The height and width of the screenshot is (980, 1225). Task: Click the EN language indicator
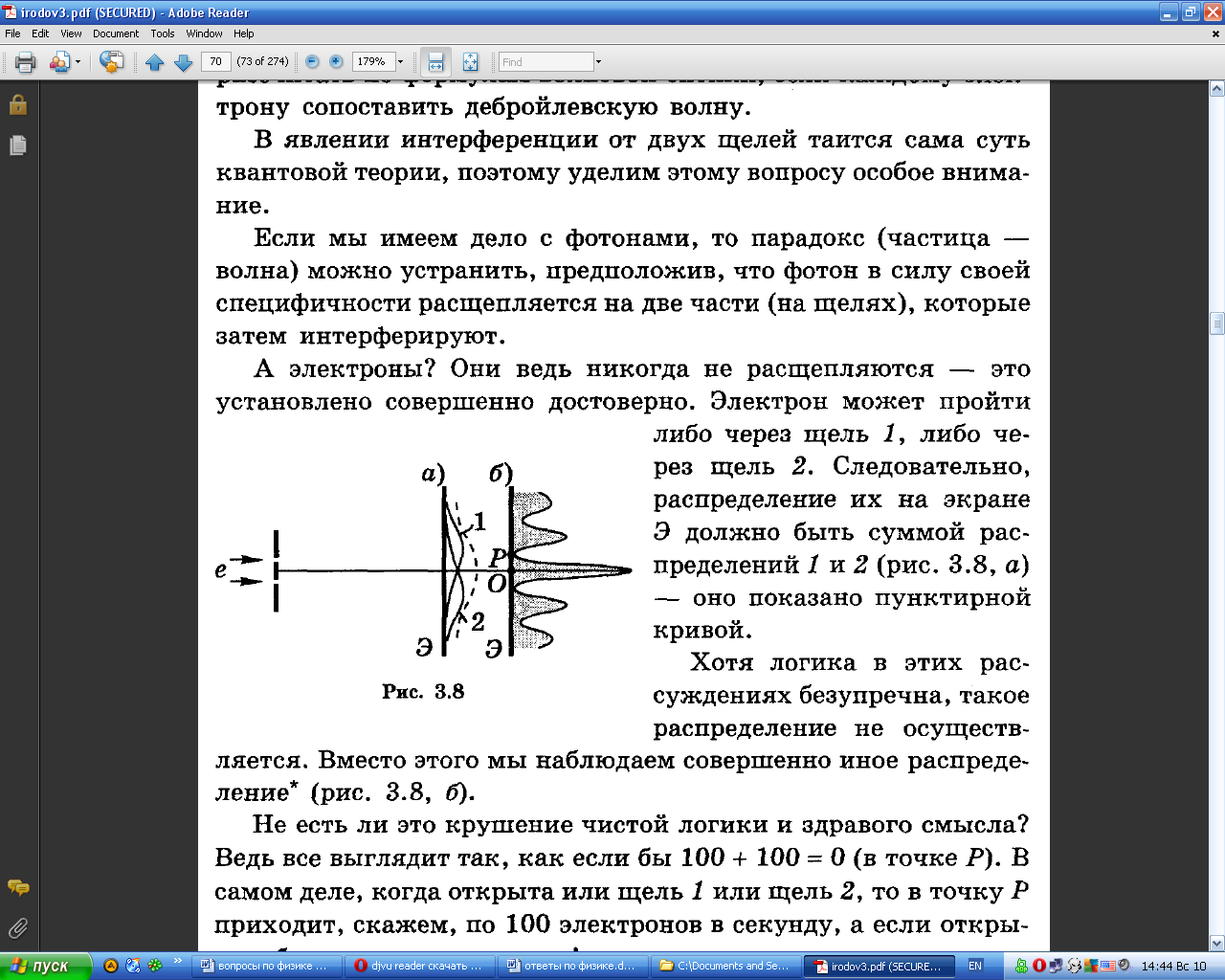[975, 966]
